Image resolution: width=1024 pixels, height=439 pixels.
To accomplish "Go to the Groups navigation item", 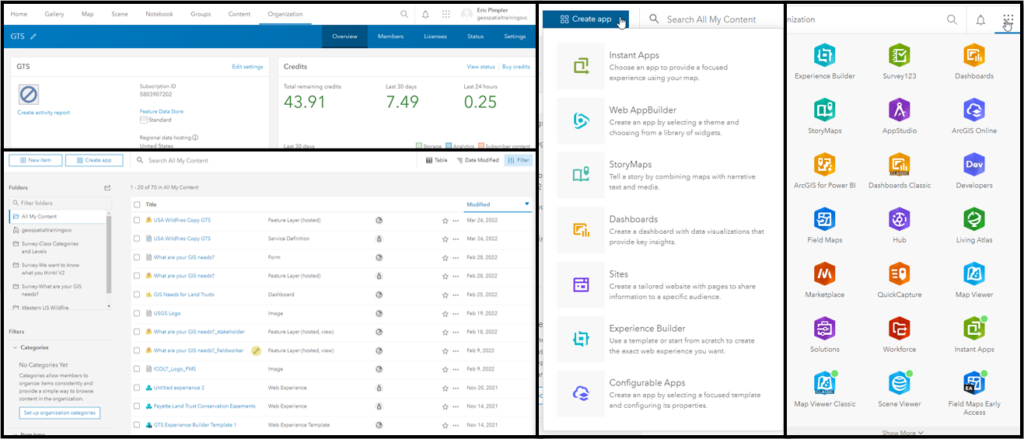I will [x=200, y=14].
